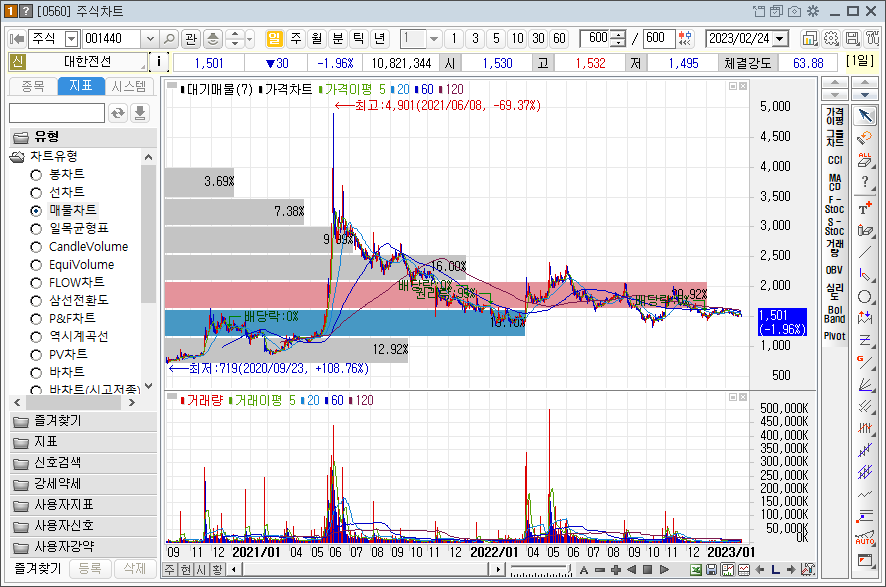Click the chart zoom slider at bottom
The width and height of the screenshot is (886, 587).
pos(540,570)
